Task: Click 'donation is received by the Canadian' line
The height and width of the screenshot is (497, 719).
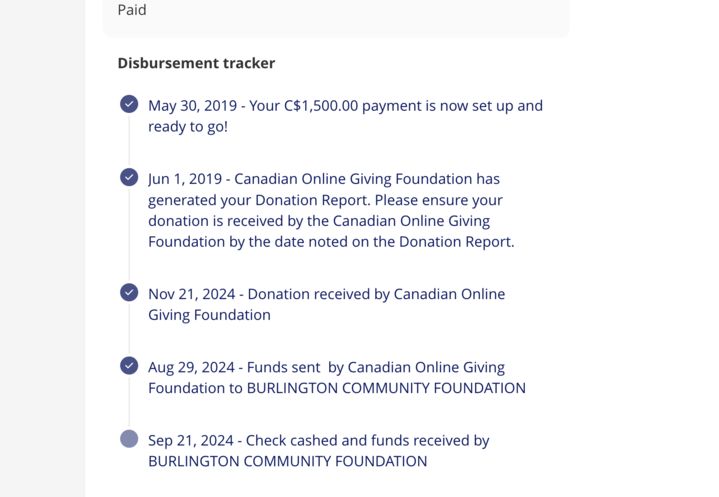Action: point(319,221)
